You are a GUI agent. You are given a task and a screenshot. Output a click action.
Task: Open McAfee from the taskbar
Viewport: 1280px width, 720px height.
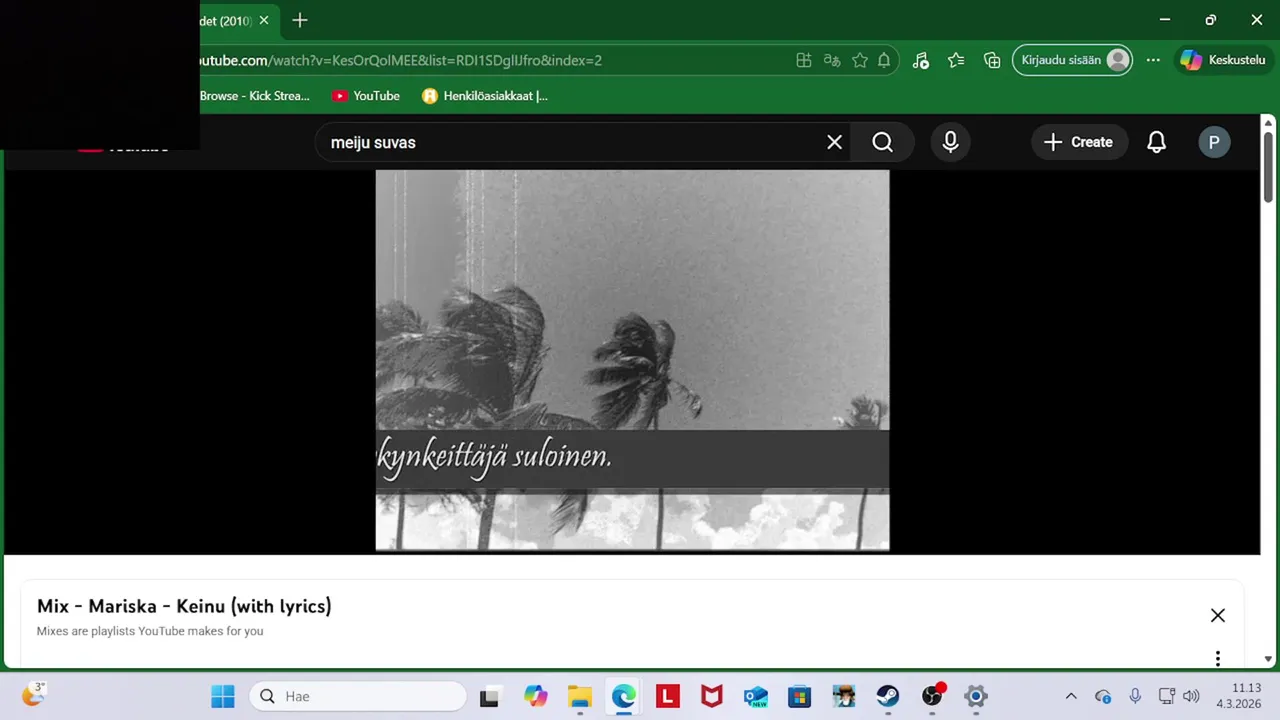712,696
